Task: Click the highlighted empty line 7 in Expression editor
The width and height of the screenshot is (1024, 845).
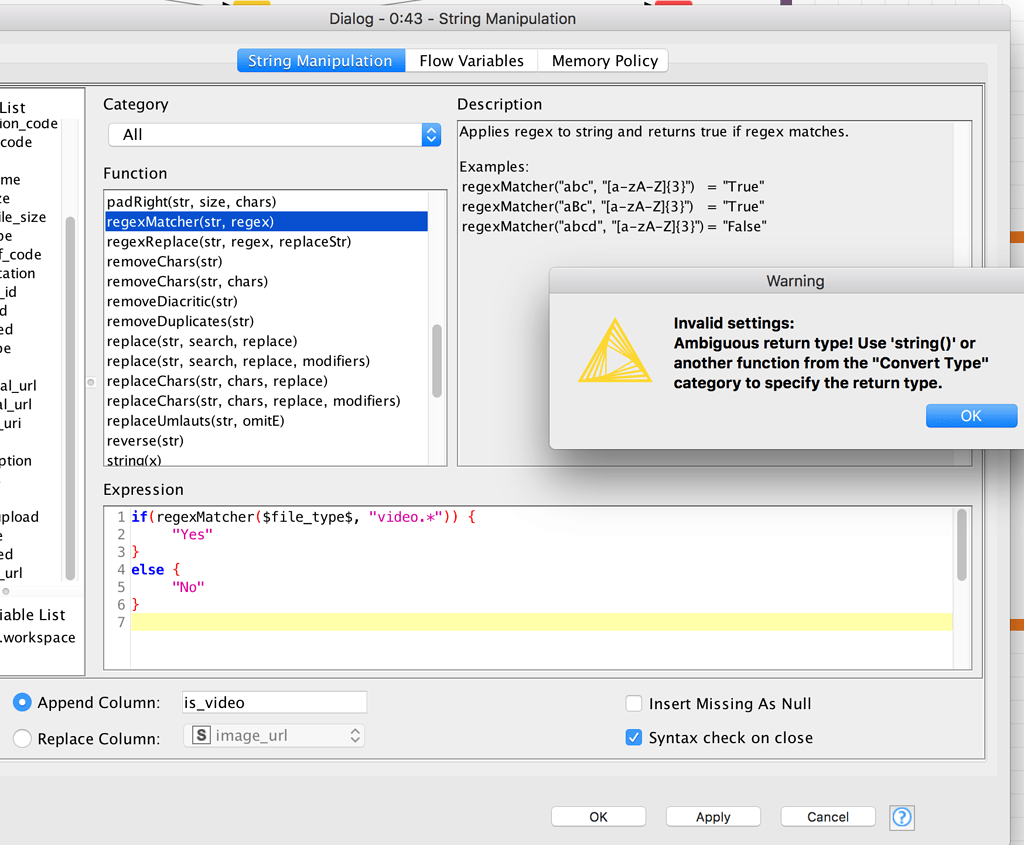Action: (541, 622)
